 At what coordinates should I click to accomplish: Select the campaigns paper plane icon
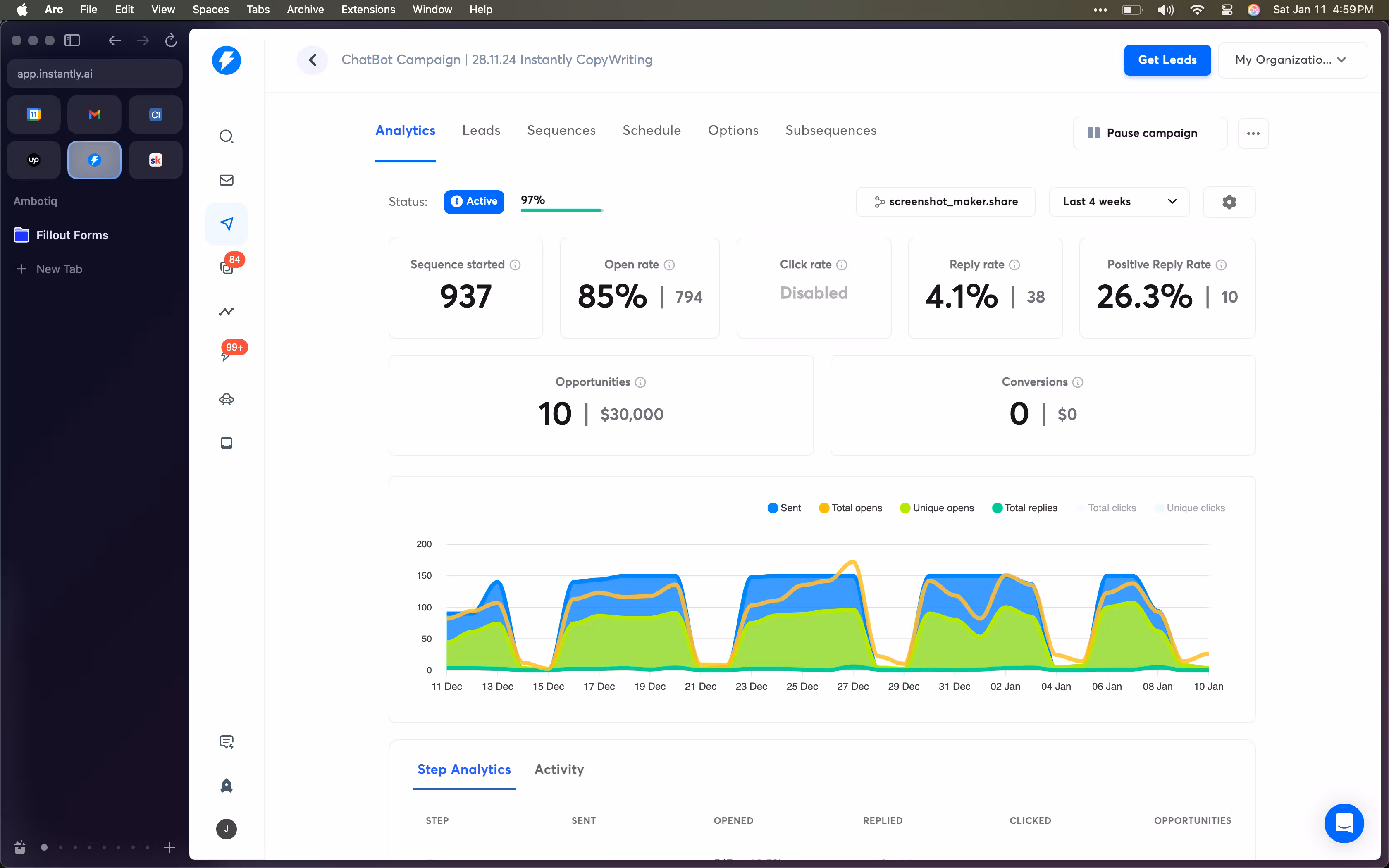pyautogui.click(x=226, y=224)
